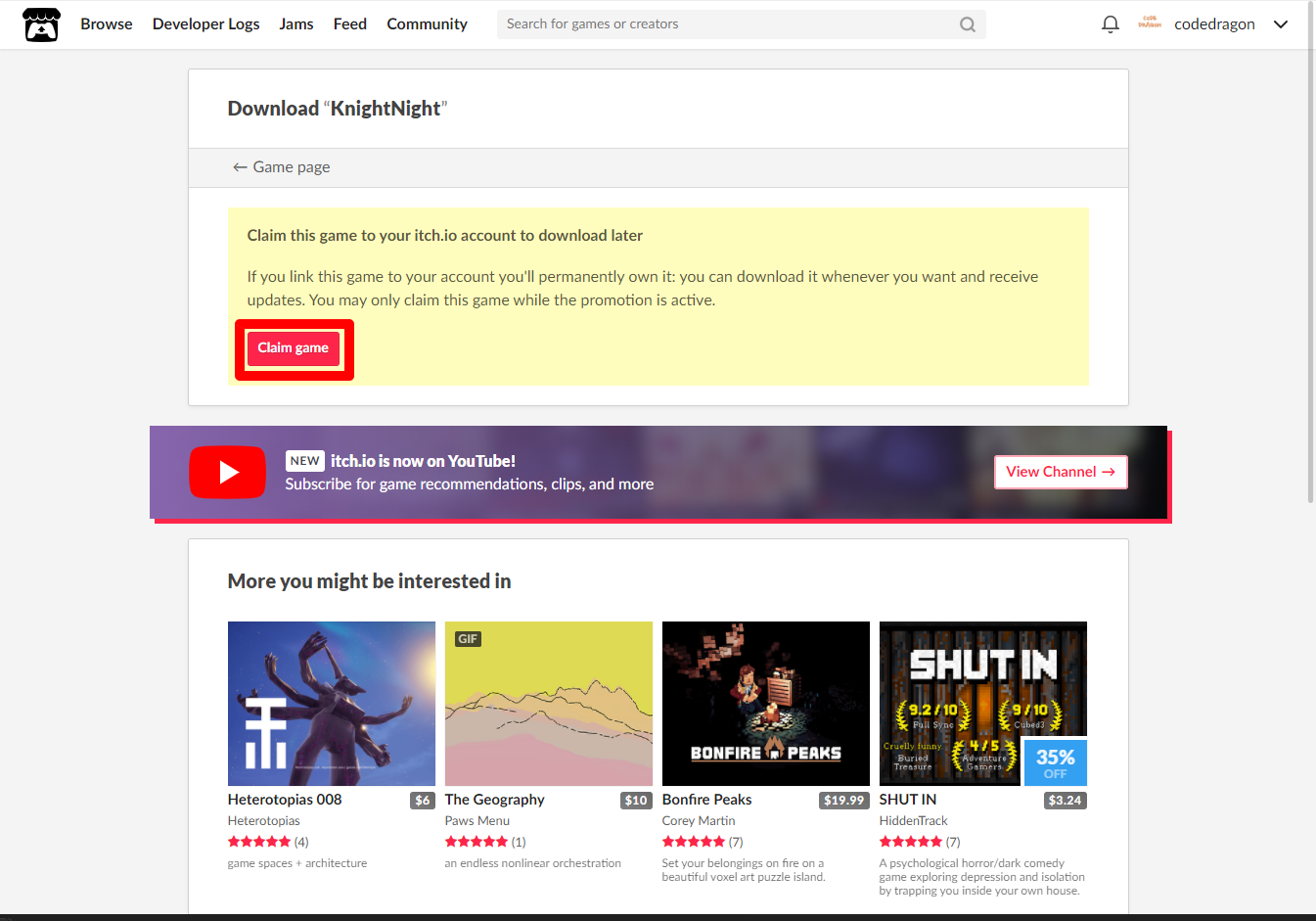Open the itch.io home logo
The image size is (1316, 921).
pyautogui.click(x=42, y=24)
